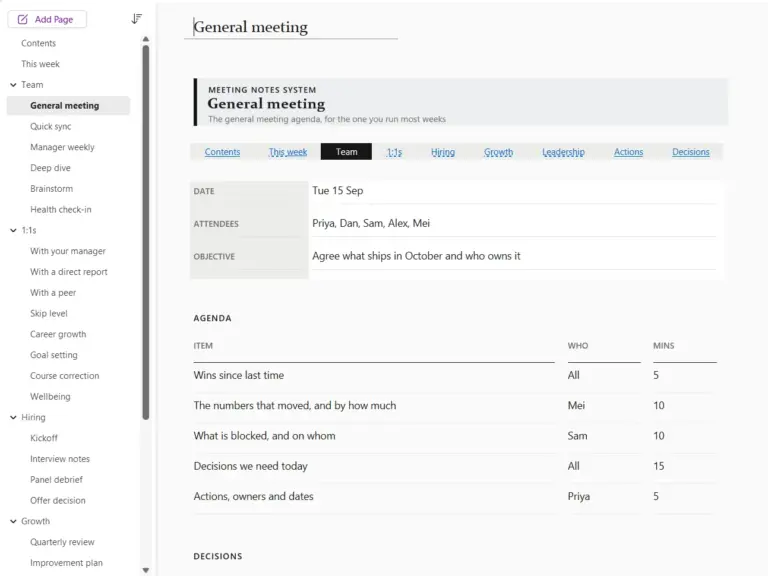Click the scroll down arrow in page list
Screen dimensions: 768x576
tap(145, 570)
